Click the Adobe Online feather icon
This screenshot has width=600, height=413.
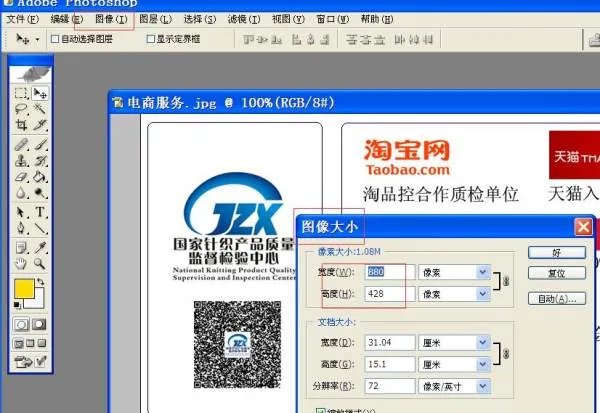[31, 73]
